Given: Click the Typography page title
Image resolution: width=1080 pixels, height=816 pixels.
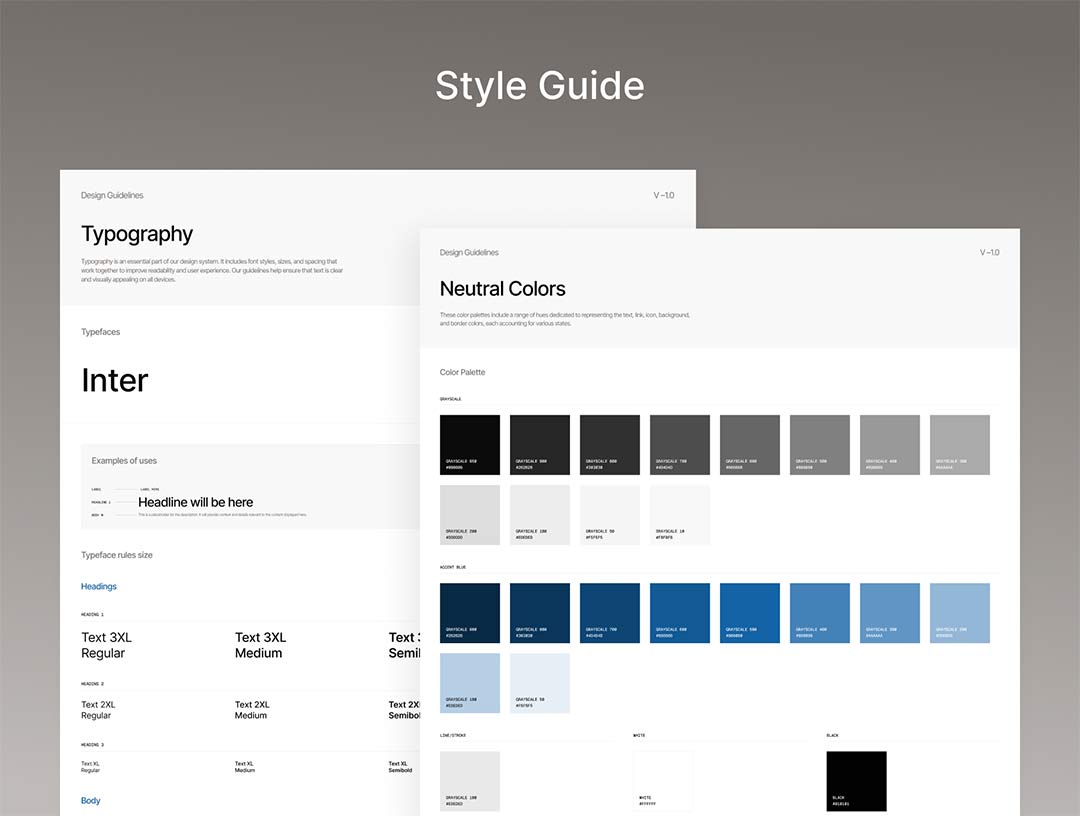Looking at the screenshot, I should (137, 234).
